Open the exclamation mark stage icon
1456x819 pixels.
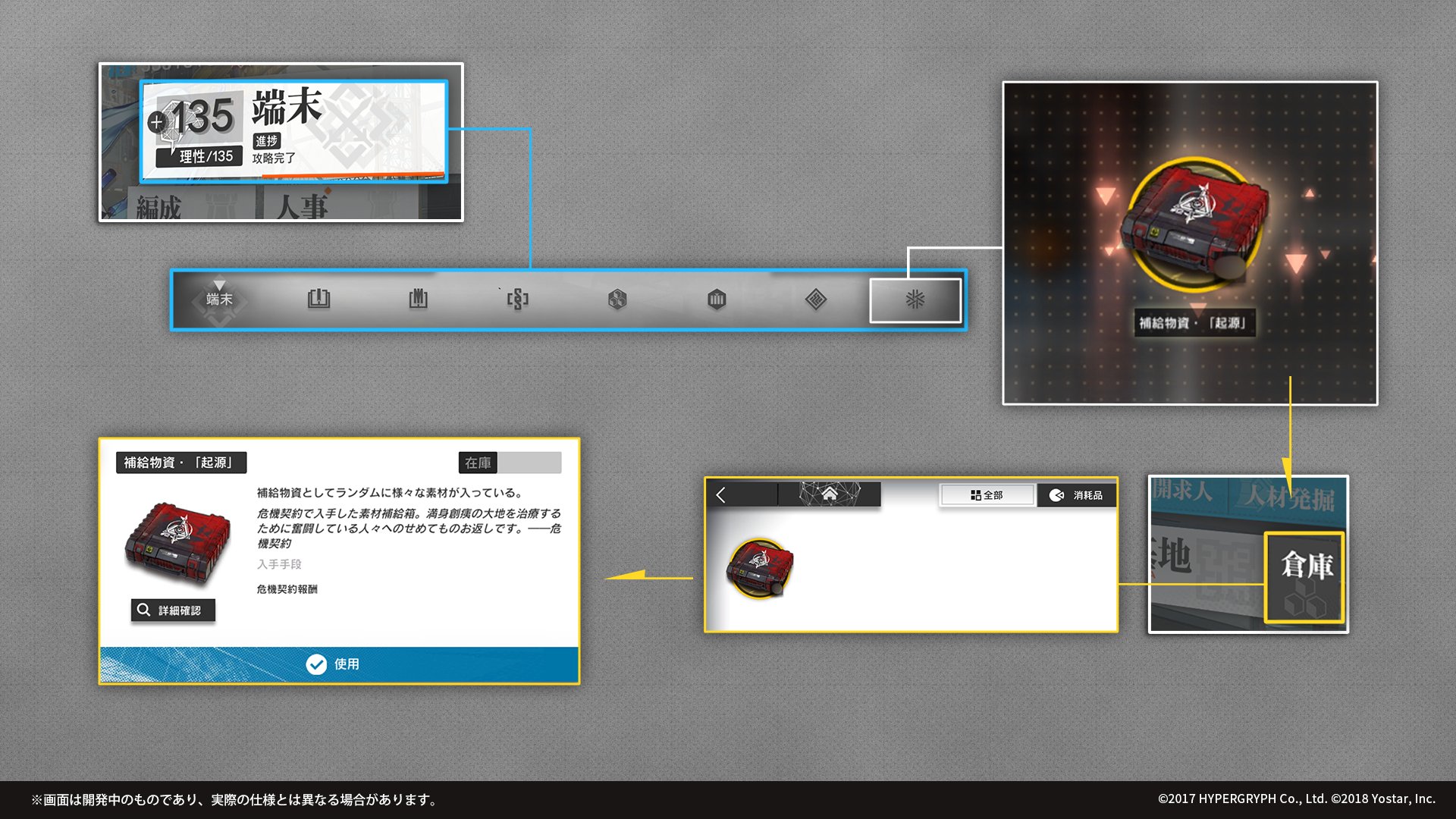318,300
